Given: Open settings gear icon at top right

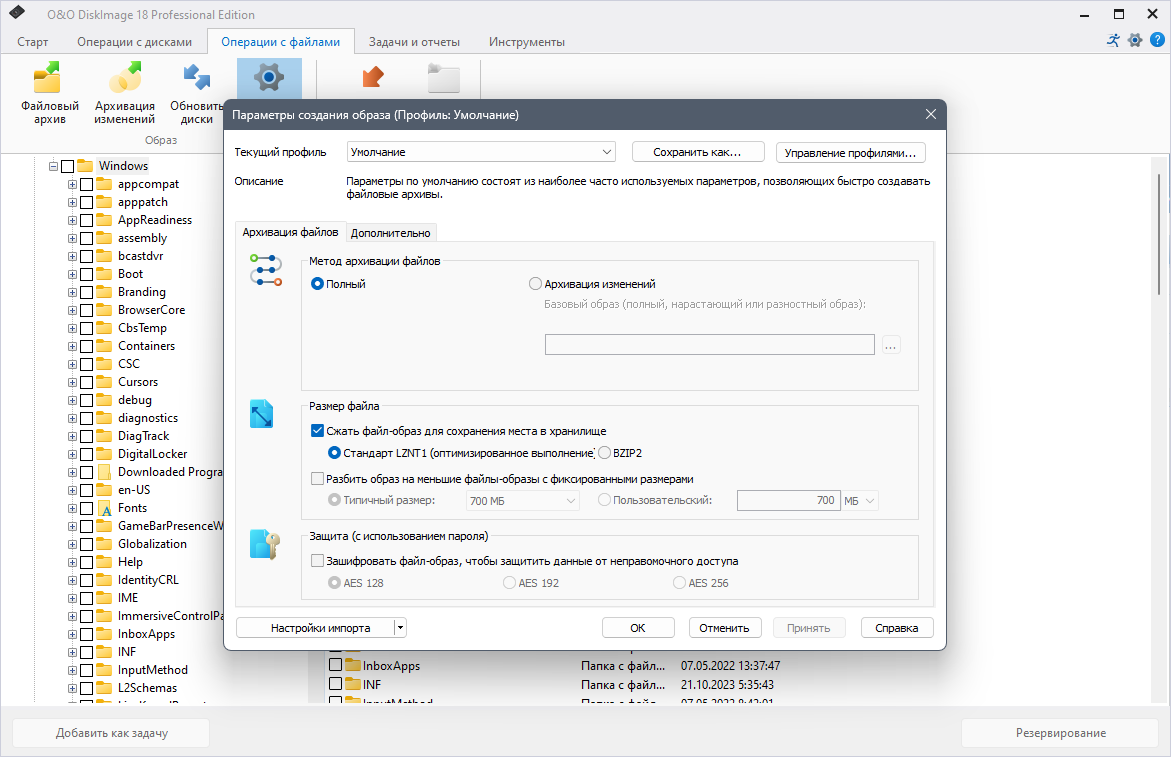Looking at the screenshot, I should 1135,40.
